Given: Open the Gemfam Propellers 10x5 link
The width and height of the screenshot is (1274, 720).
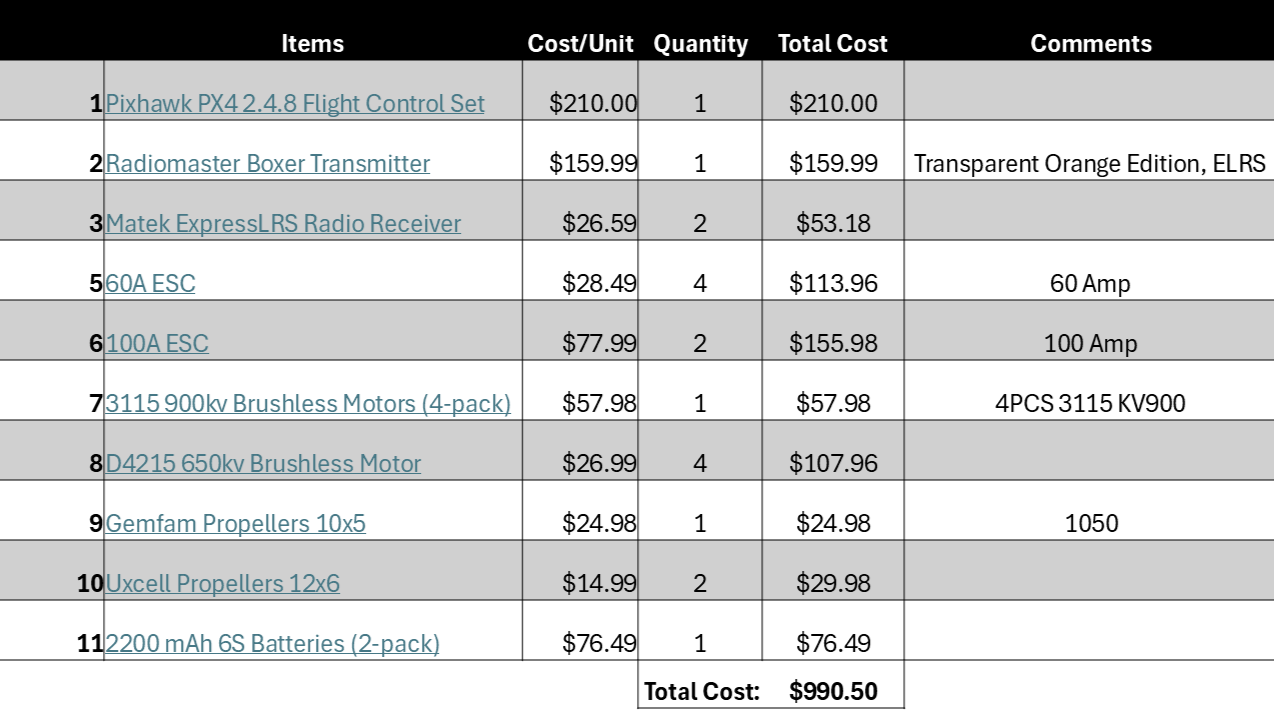Looking at the screenshot, I should [235, 523].
